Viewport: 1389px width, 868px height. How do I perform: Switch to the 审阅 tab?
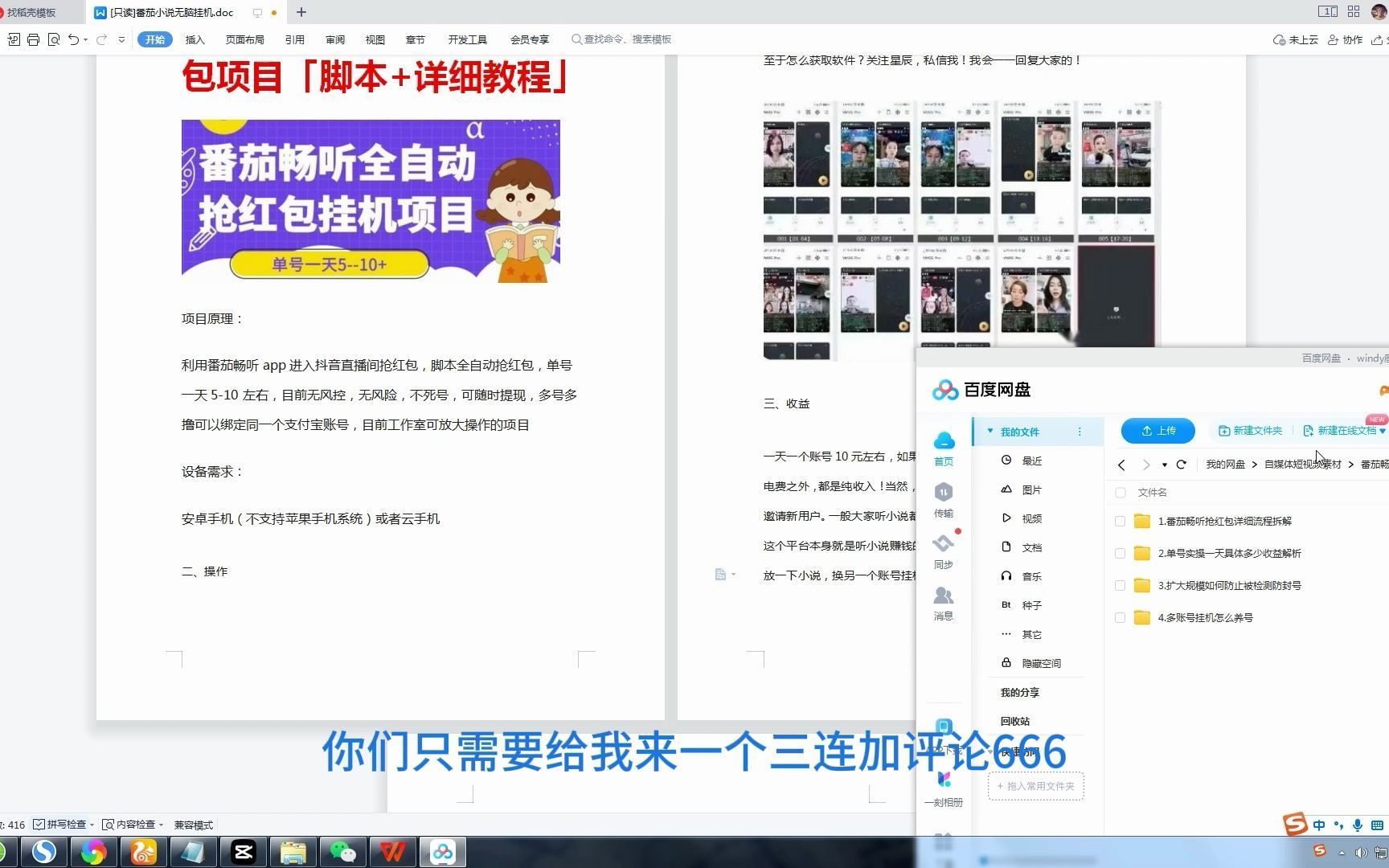click(x=335, y=39)
